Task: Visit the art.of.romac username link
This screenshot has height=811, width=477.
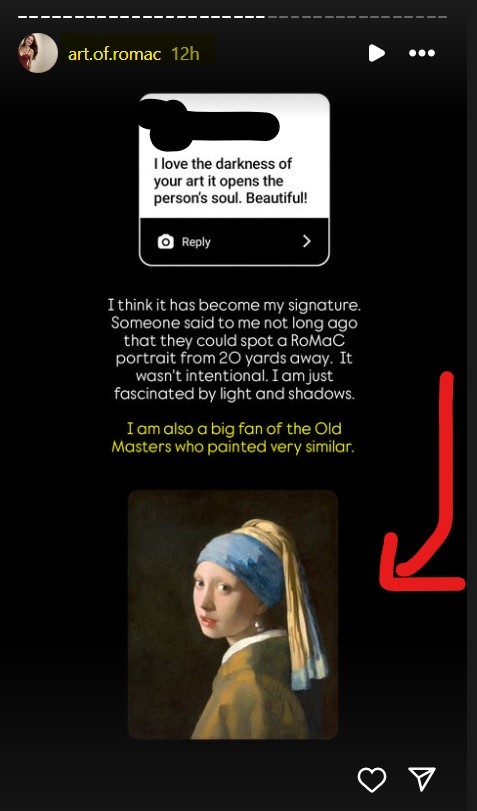Action: pos(114,54)
